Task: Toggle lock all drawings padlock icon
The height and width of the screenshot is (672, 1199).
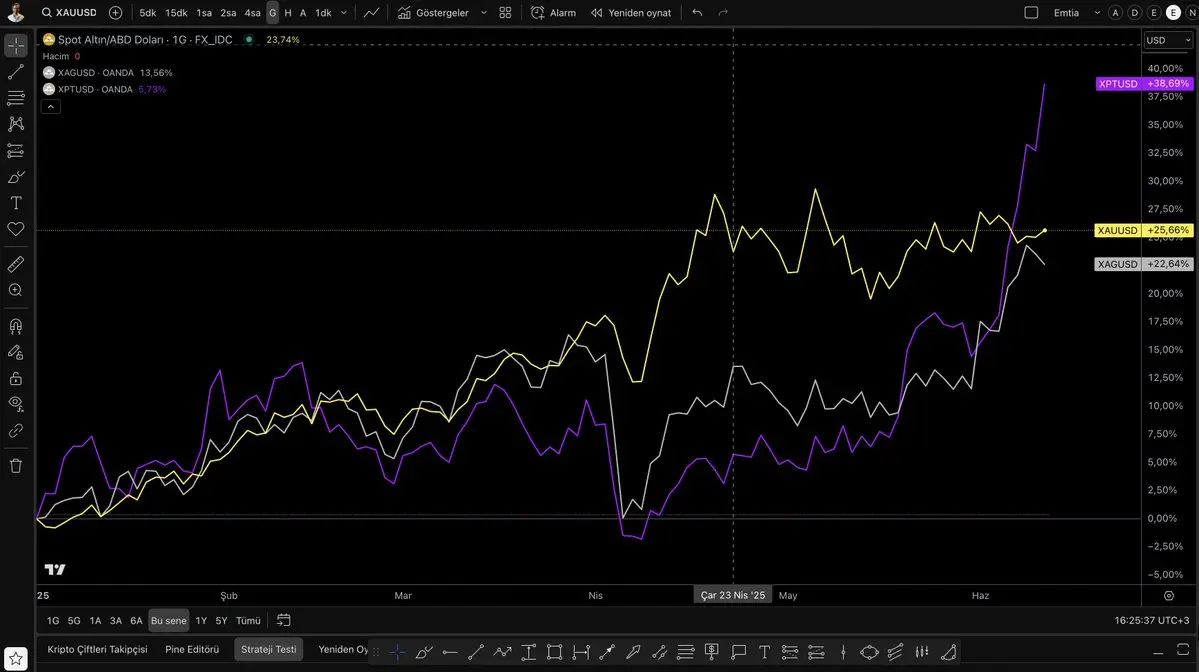Action: (x=16, y=378)
